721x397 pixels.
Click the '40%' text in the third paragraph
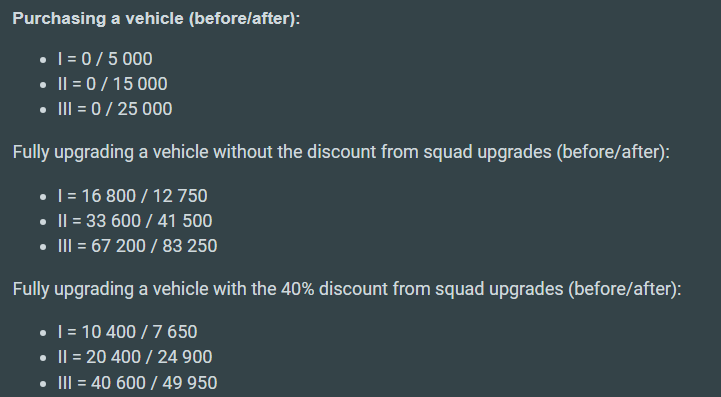point(298,289)
